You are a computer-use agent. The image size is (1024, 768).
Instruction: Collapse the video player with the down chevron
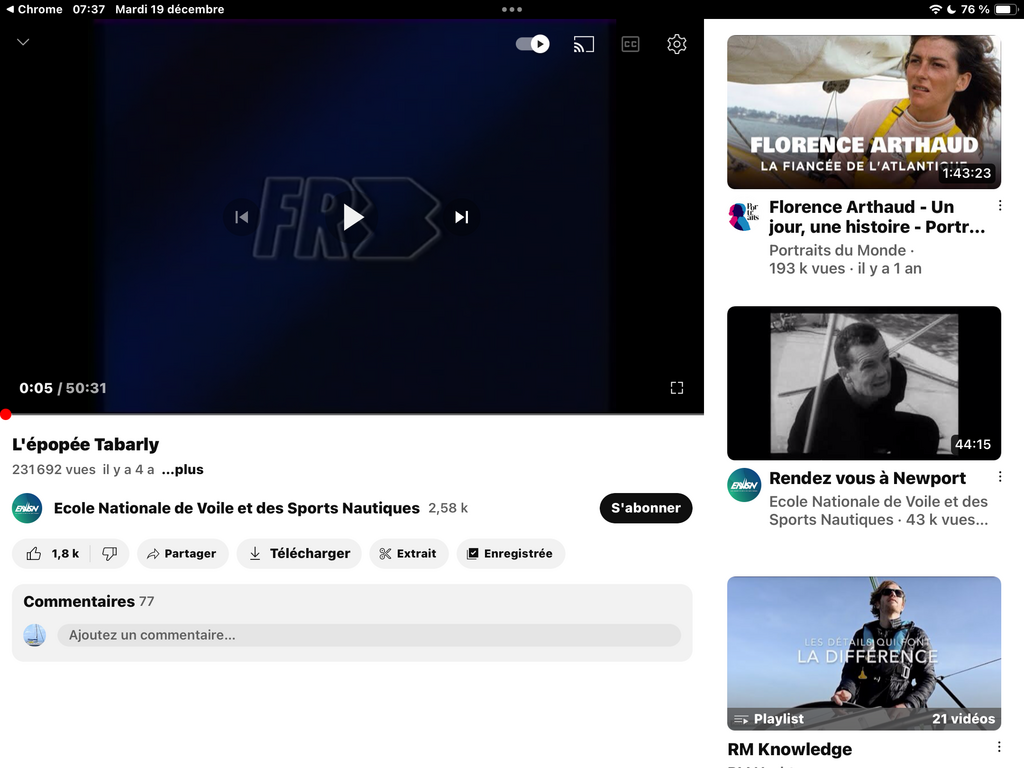pos(23,42)
